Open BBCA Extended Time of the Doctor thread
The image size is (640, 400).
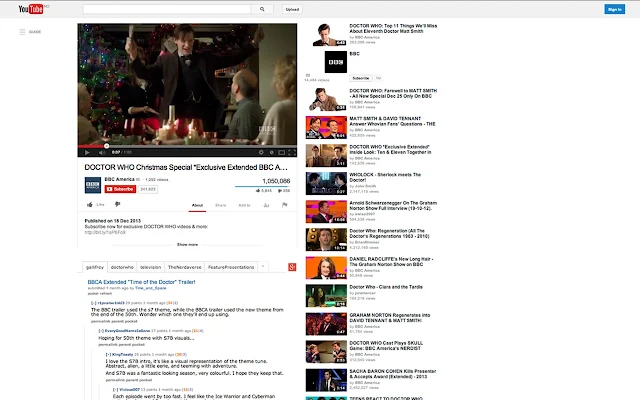(x=141, y=282)
